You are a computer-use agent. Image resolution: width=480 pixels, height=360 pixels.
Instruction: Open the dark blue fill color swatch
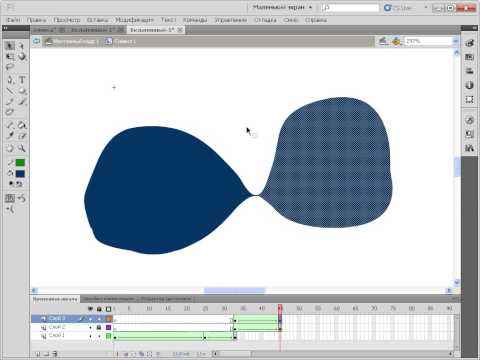pos(20,174)
